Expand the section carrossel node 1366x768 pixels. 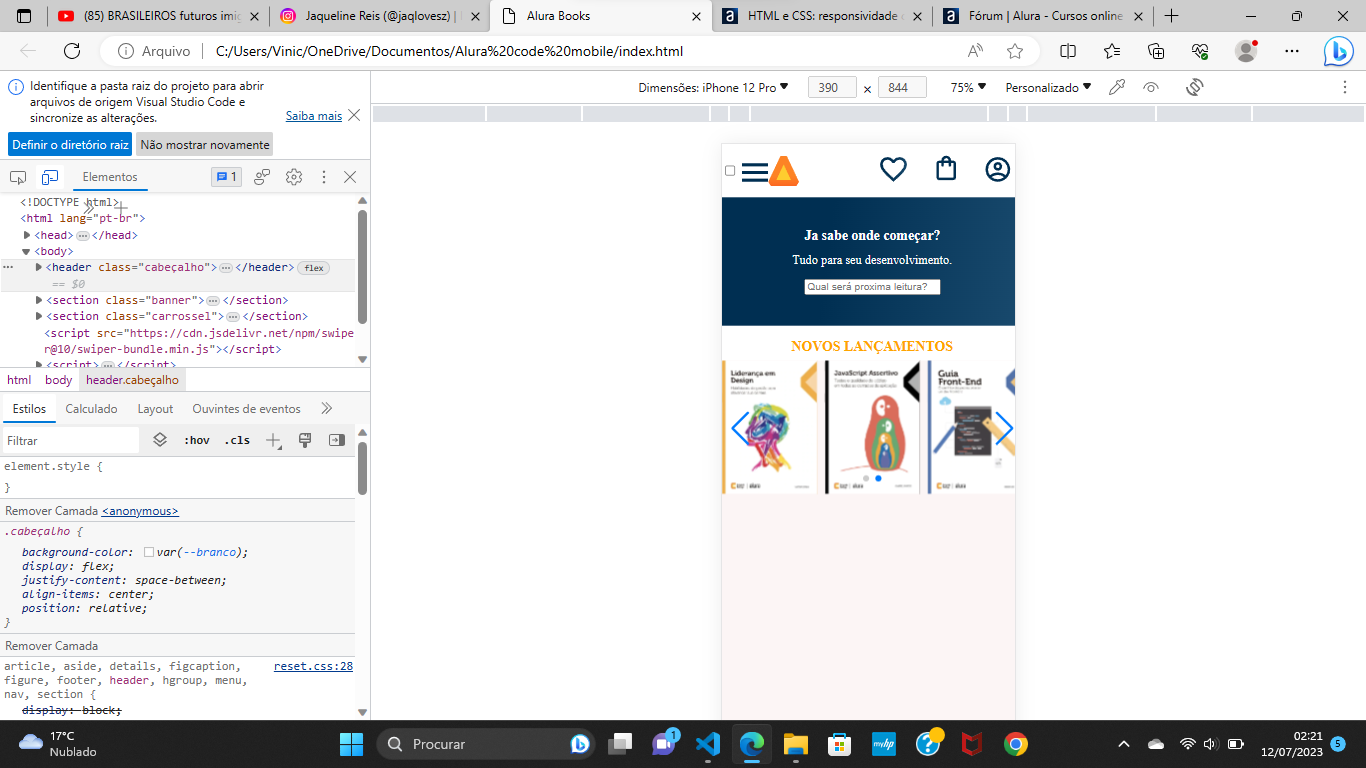39,316
